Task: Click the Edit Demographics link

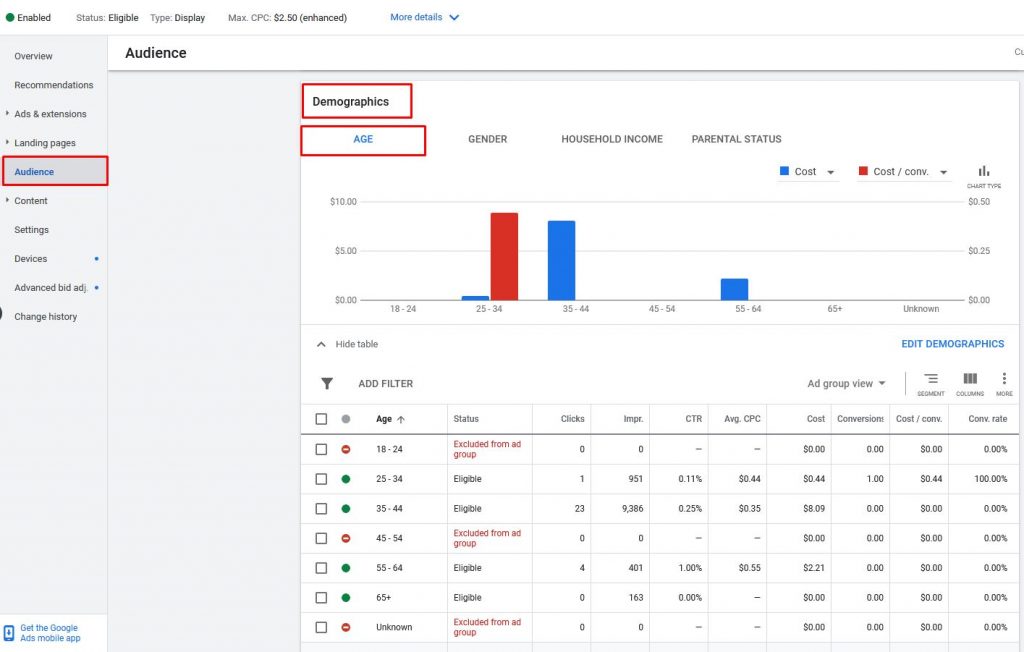Action: 952,344
